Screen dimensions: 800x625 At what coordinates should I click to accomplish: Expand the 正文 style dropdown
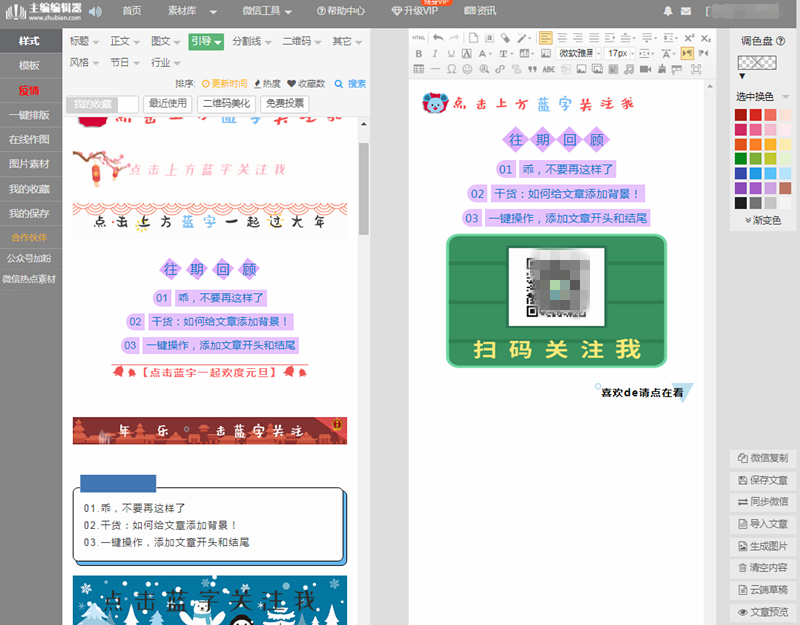coord(125,41)
